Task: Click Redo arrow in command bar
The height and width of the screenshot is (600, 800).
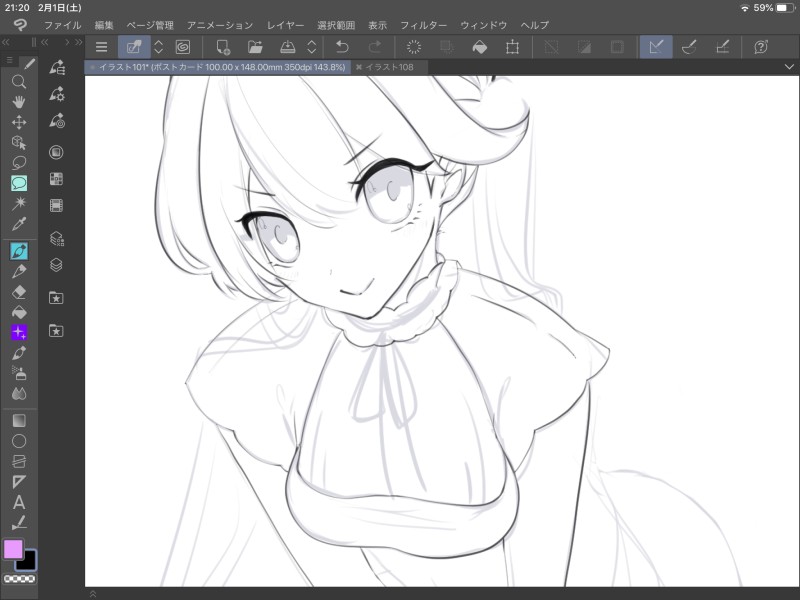Action: coord(375,47)
